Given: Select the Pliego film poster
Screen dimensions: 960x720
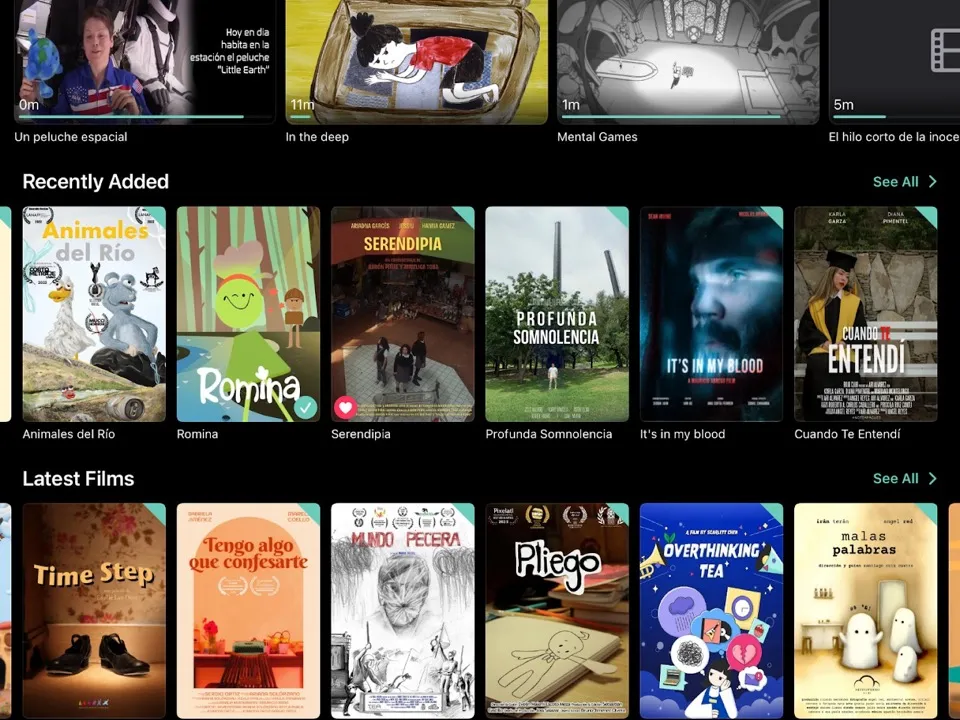Looking at the screenshot, I should pyautogui.click(x=557, y=611).
